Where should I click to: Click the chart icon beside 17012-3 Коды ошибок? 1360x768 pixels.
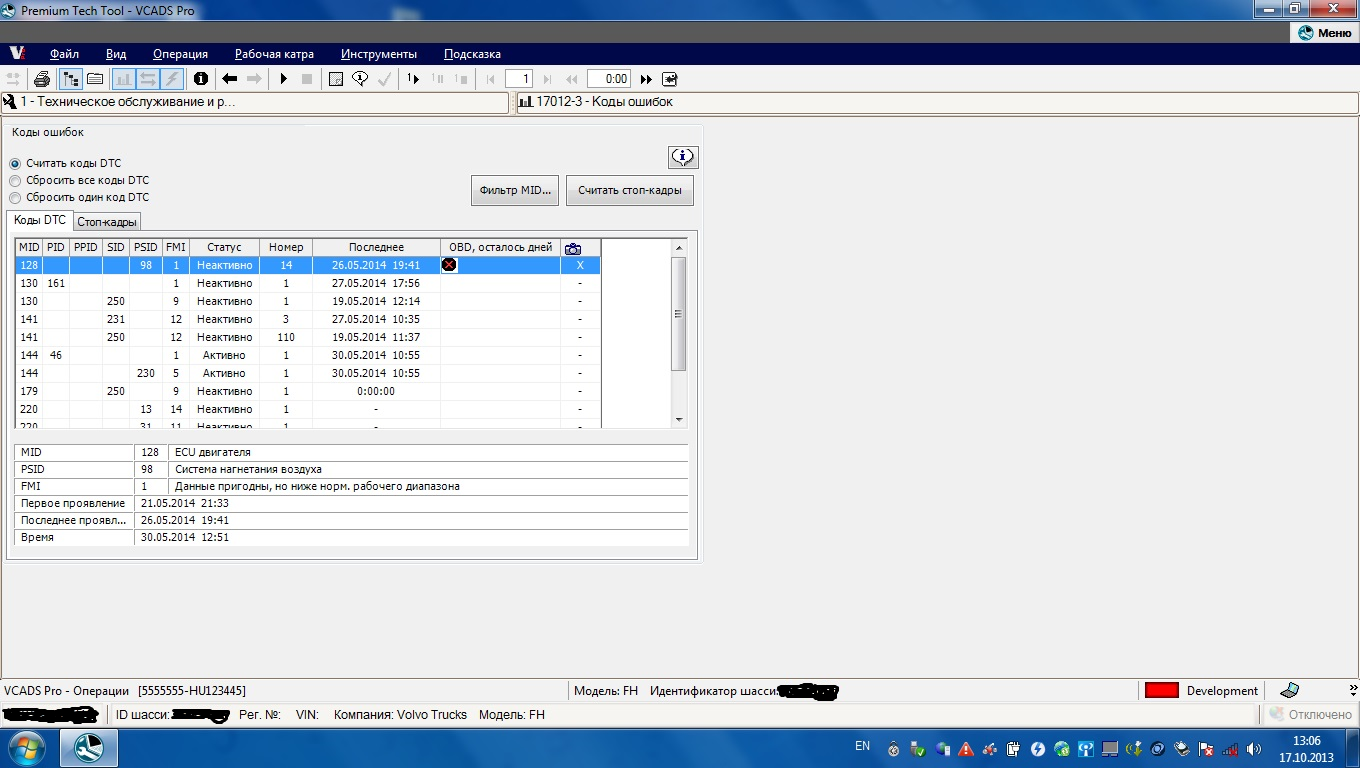pyautogui.click(x=526, y=102)
